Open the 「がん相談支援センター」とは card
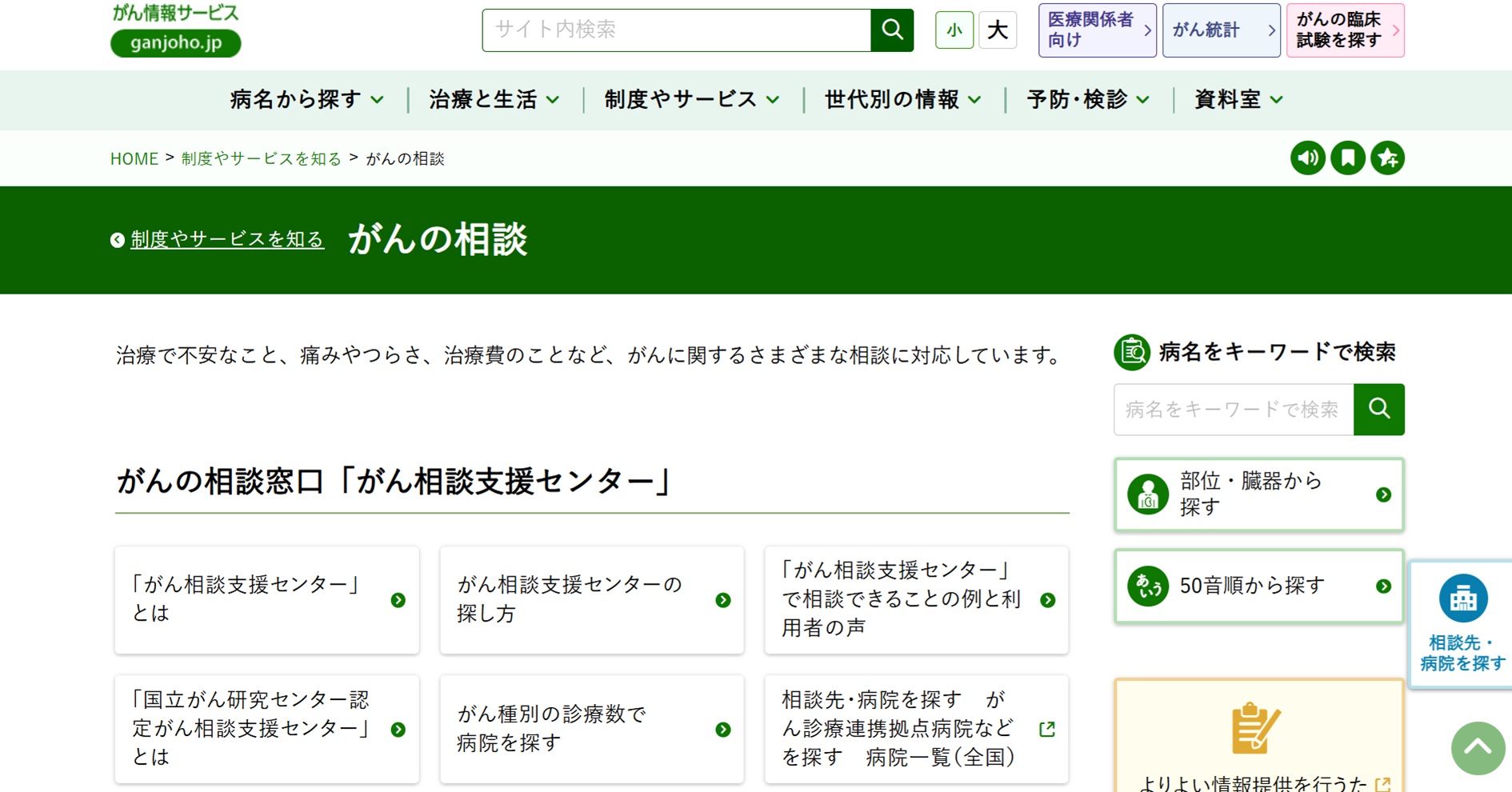The image size is (1512, 792). [266, 600]
